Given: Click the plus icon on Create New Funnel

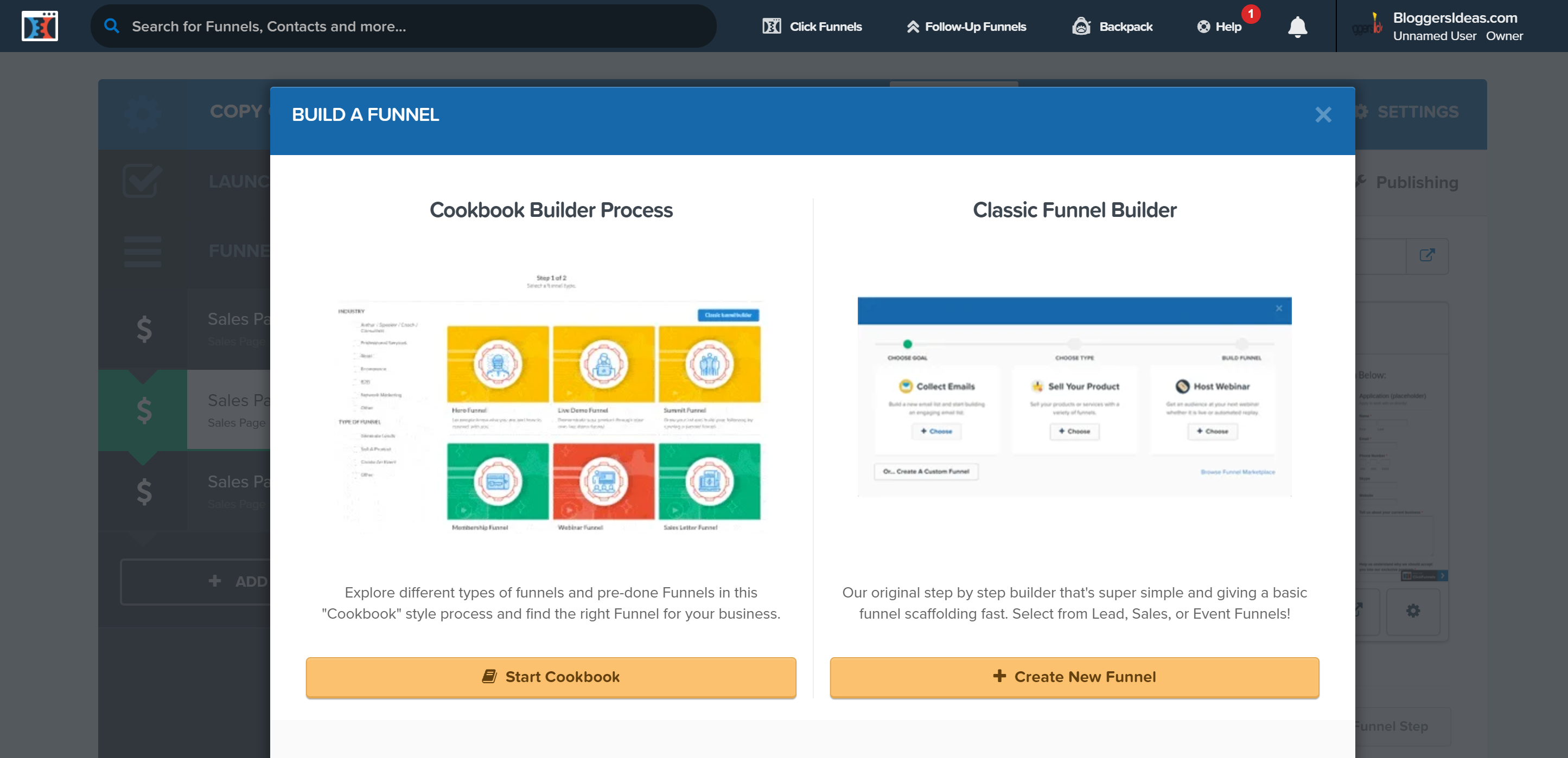Looking at the screenshot, I should pos(999,676).
